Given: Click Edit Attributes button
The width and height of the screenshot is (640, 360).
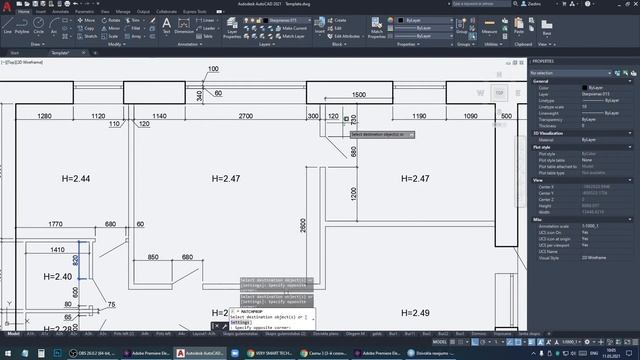Looking at the screenshot, I should point(343,36).
